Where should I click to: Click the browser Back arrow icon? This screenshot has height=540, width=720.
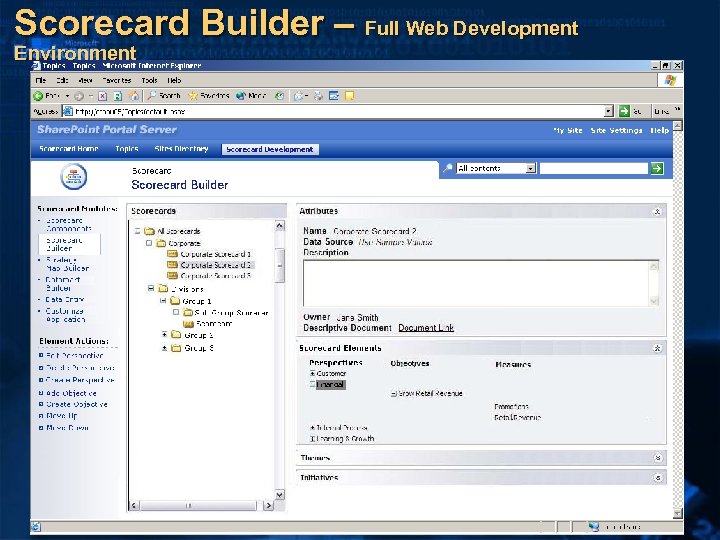point(38,96)
